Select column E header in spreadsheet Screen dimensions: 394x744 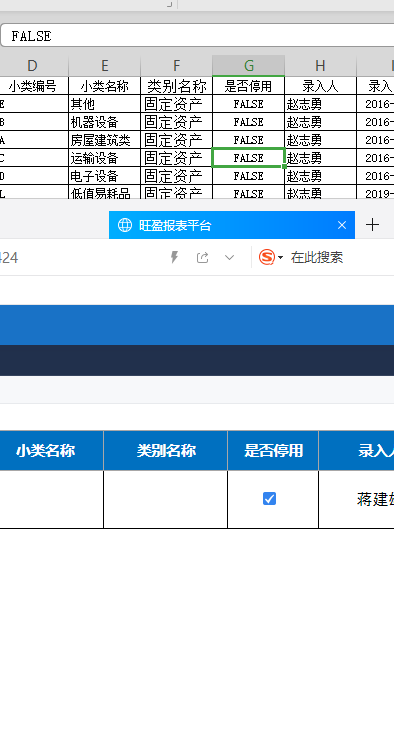(104, 66)
